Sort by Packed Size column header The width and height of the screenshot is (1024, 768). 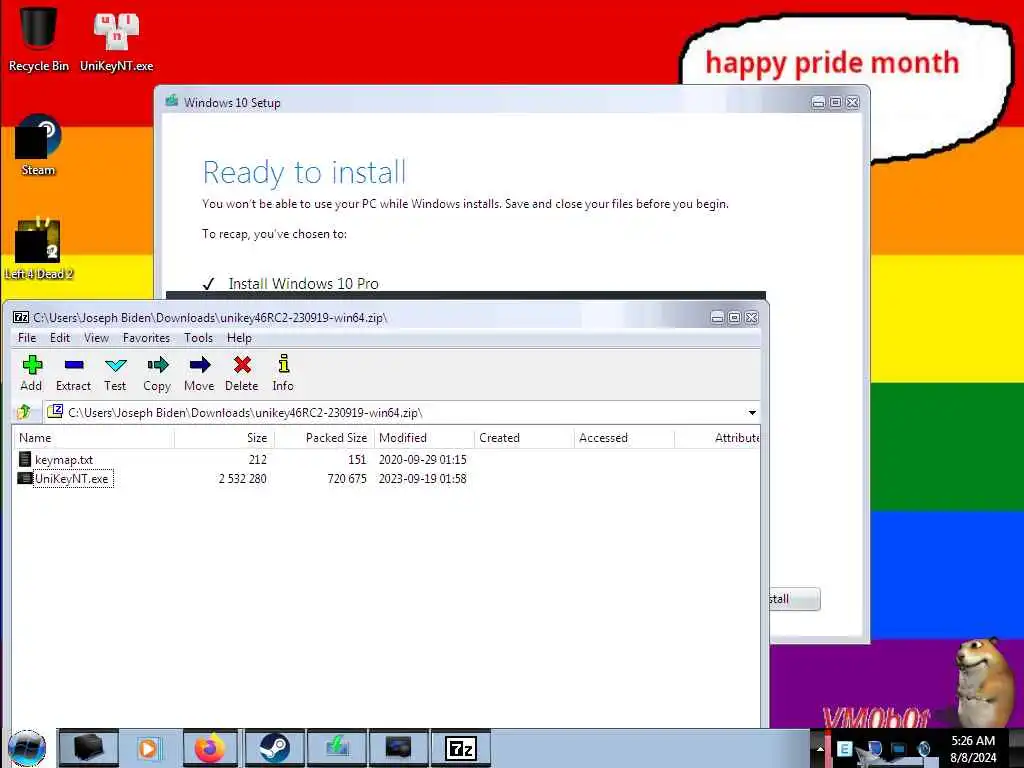pyautogui.click(x=324, y=438)
